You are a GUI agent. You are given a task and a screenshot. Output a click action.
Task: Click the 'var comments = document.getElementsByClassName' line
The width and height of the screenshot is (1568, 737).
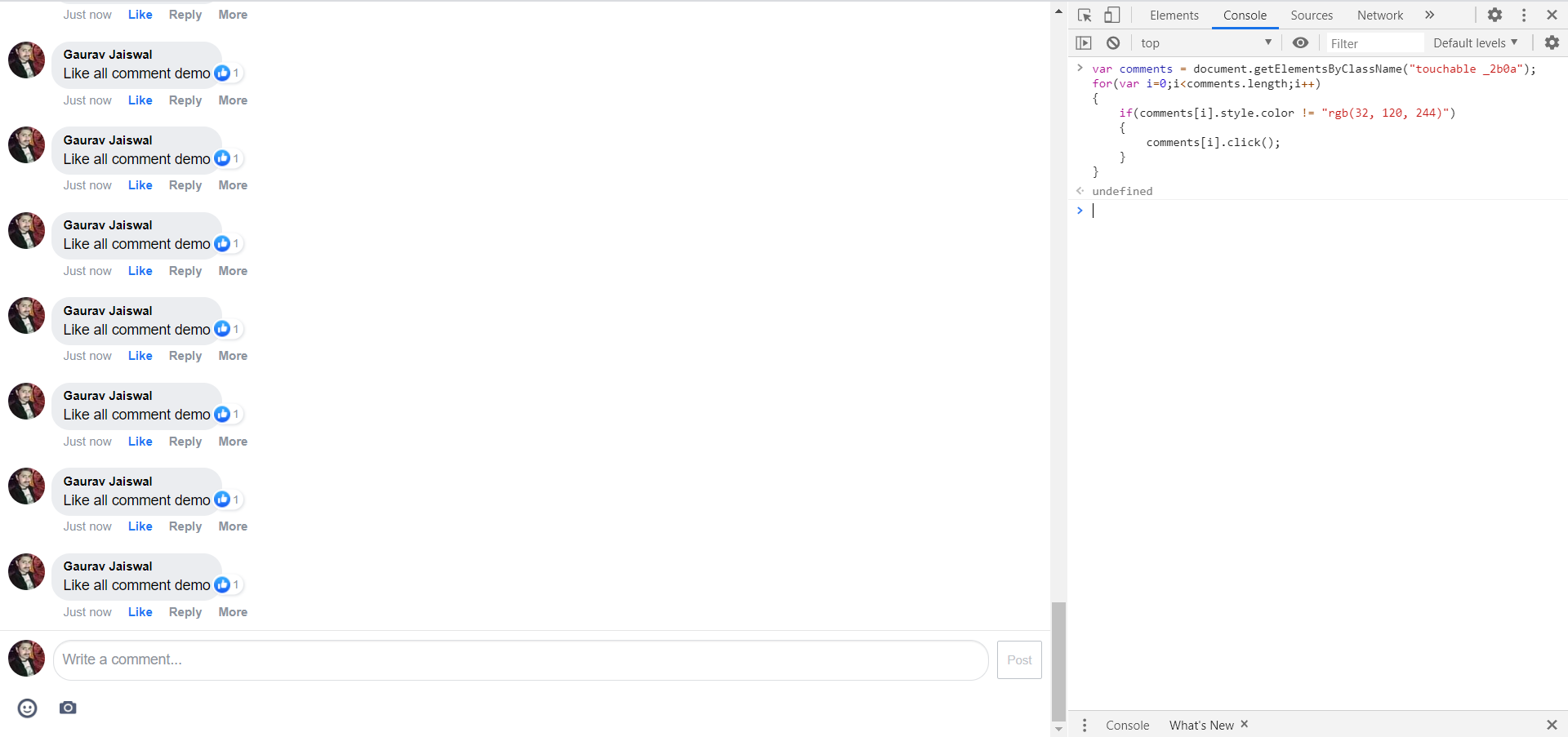(x=1314, y=69)
